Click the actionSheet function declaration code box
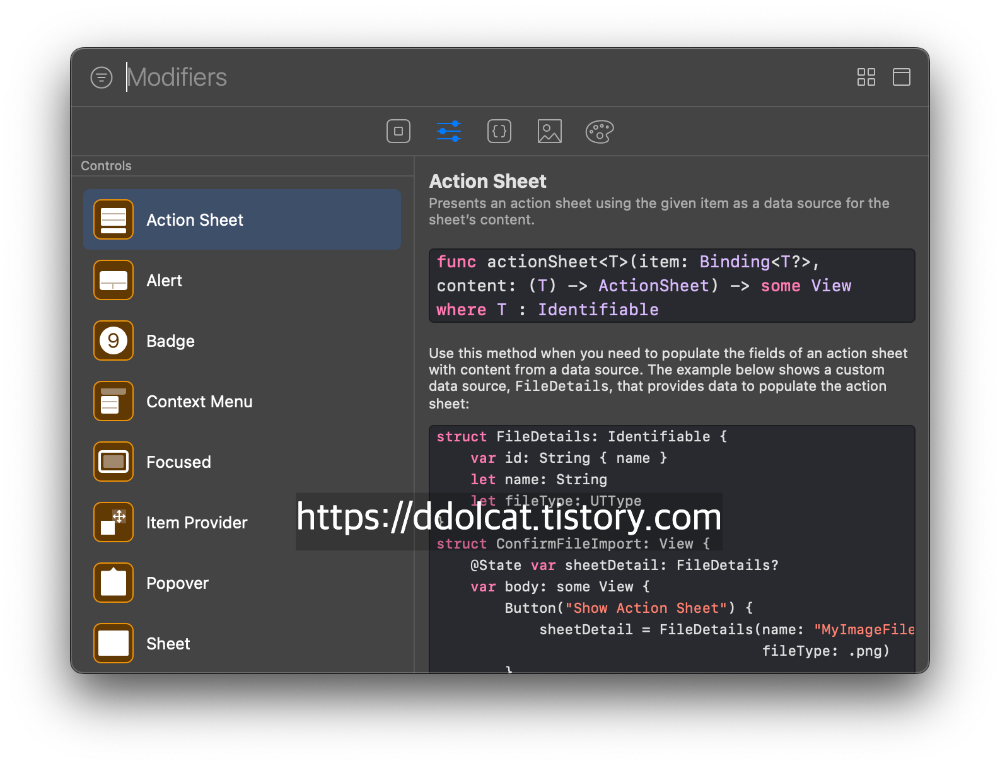This screenshot has height=766, width=1000. 671,286
